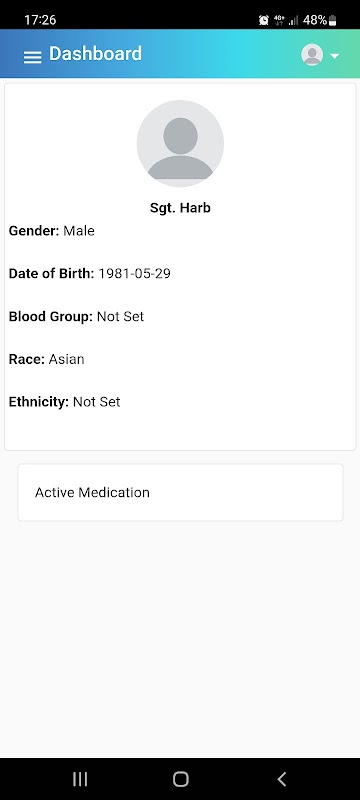Image resolution: width=360 pixels, height=800 pixels.
Task: Tap the Ethnicity Not Set value
Action: tap(96, 402)
